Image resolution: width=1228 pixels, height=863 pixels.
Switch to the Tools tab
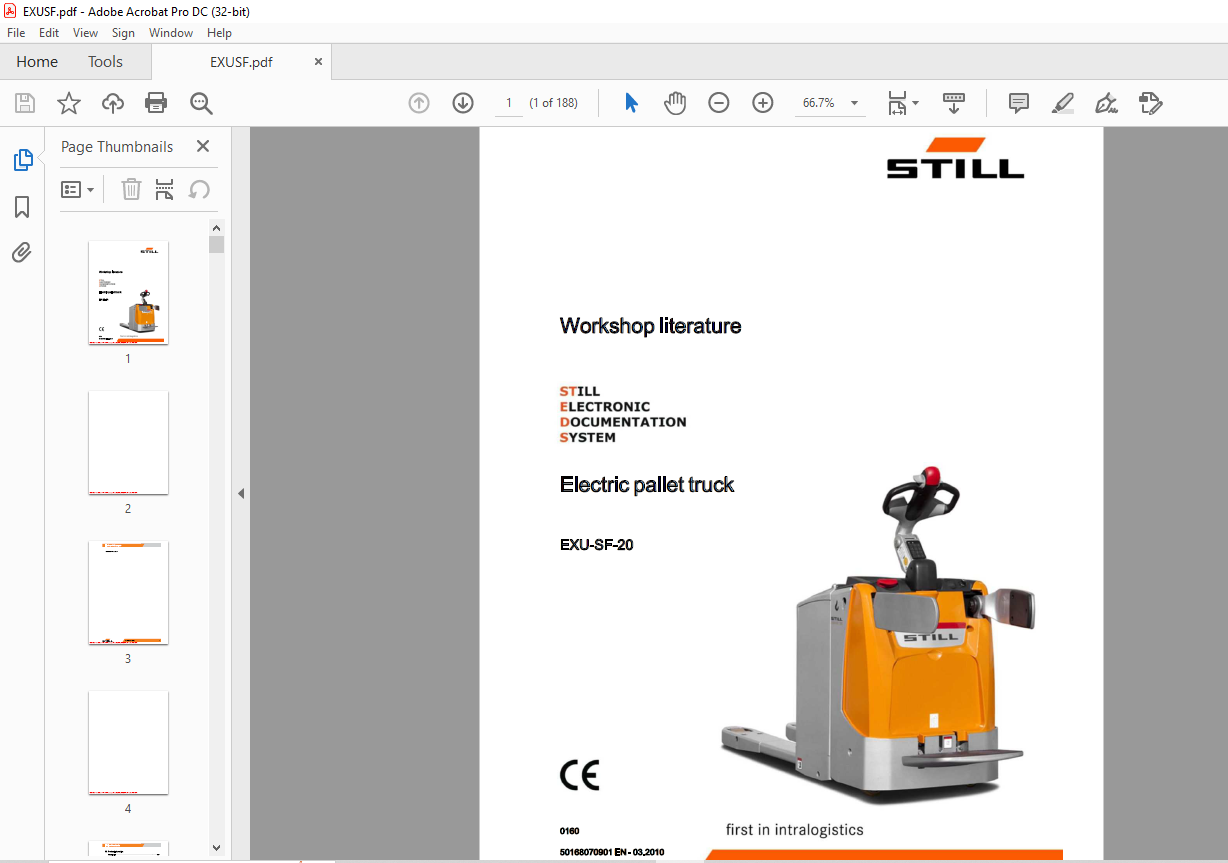(x=105, y=62)
